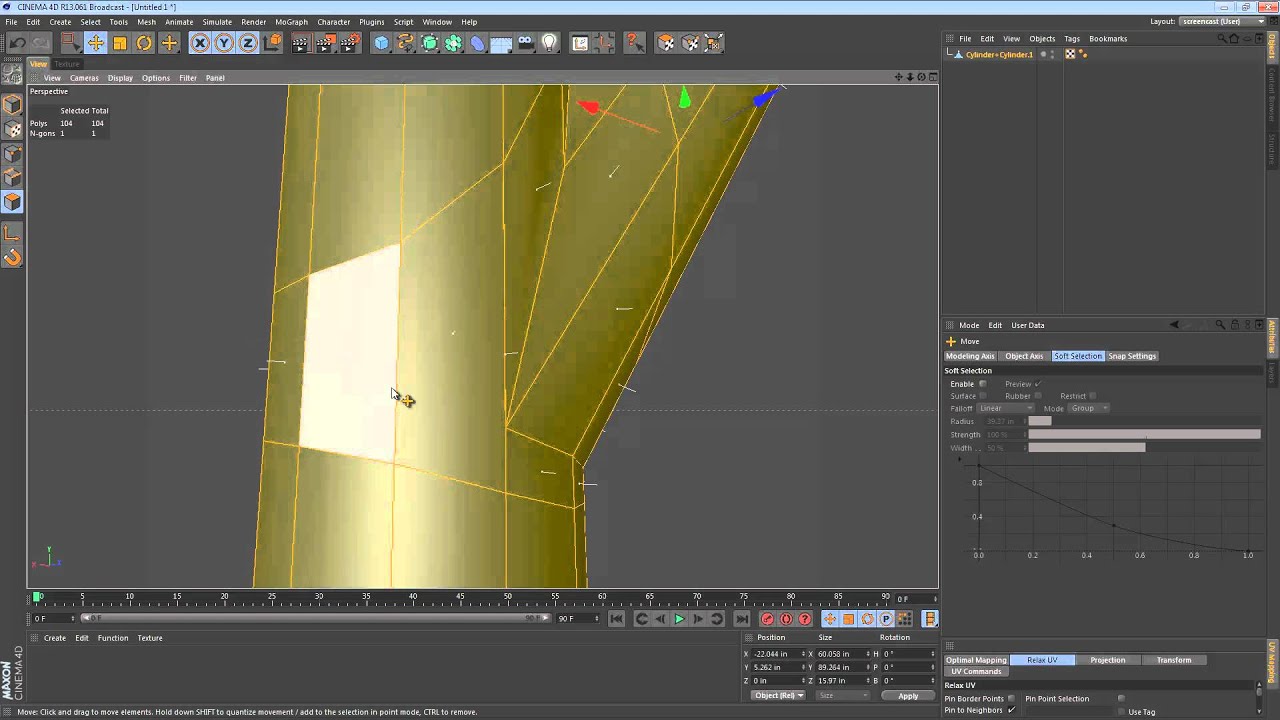This screenshot has width=1280, height=720.
Task: Open the UV Commands tab
Action: click(976, 671)
